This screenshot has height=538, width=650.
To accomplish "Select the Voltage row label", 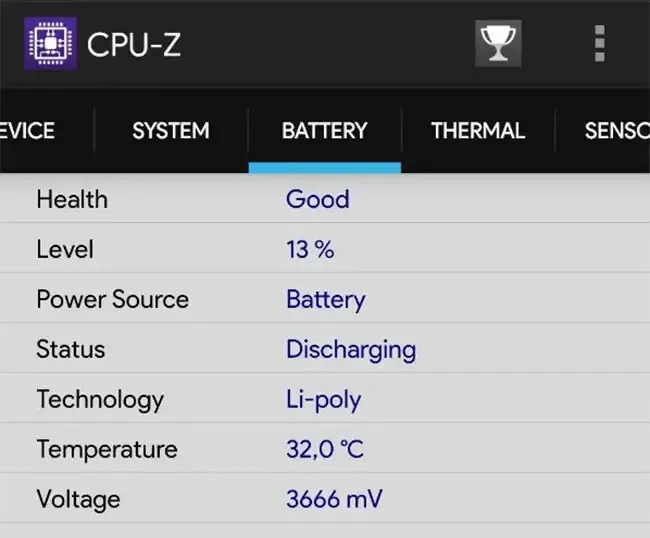I will [78, 499].
